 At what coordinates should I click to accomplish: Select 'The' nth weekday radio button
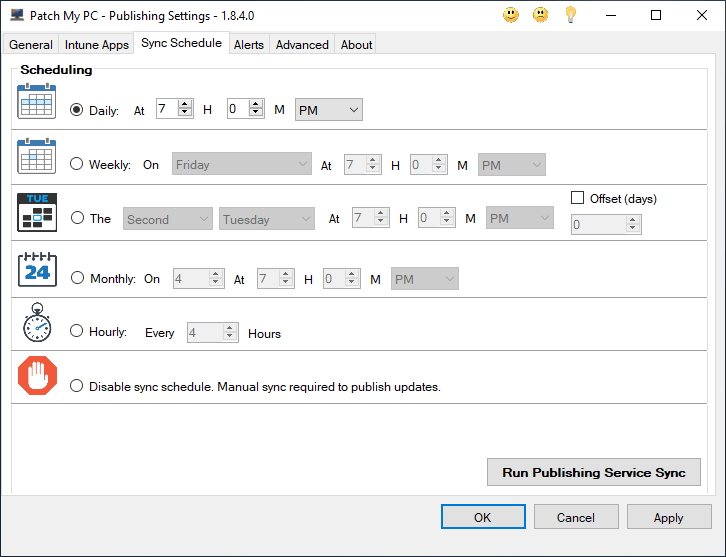(77, 218)
